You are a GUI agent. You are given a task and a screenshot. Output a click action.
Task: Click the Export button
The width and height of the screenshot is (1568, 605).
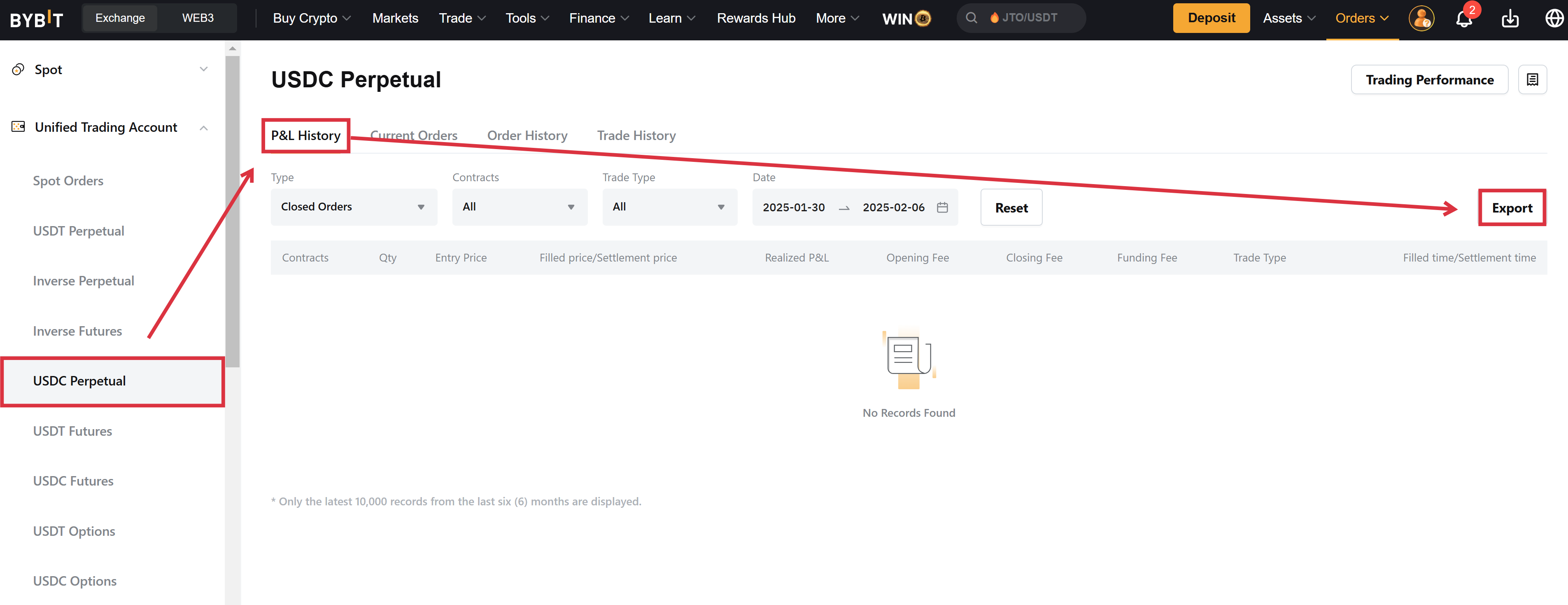[x=1512, y=208]
